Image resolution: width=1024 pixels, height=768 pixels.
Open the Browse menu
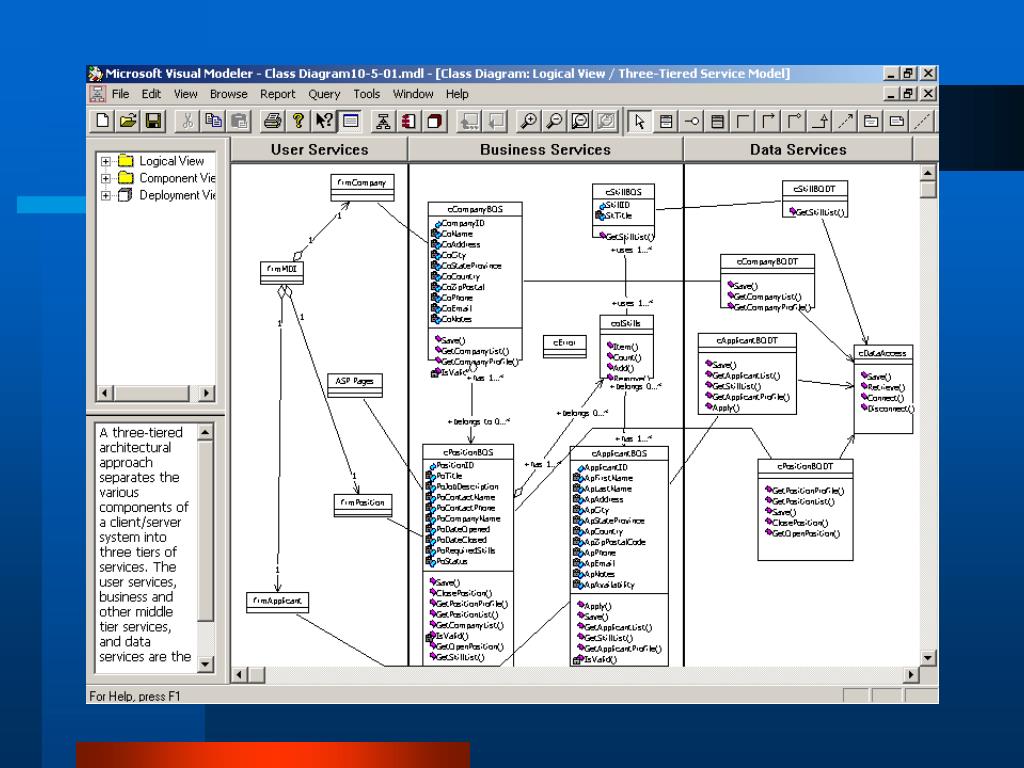(x=229, y=94)
